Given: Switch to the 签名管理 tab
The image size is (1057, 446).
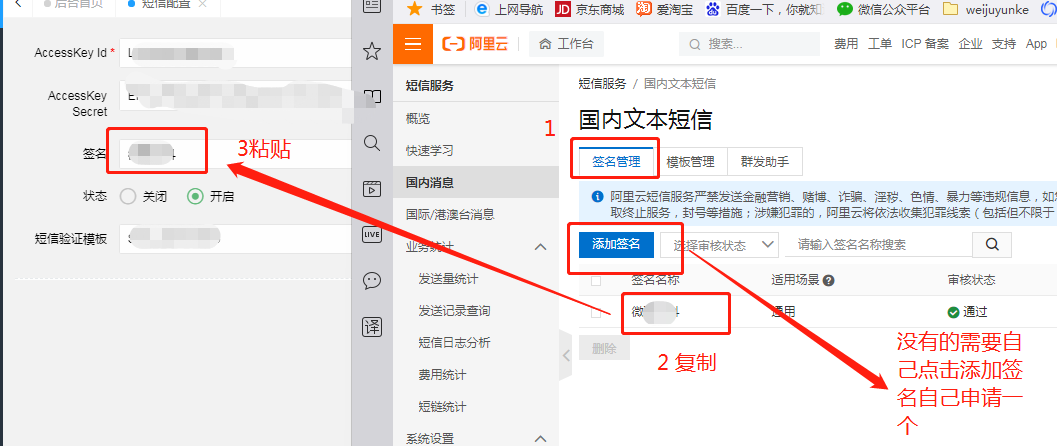Looking at the screenshot, I should tap(616, 162).
